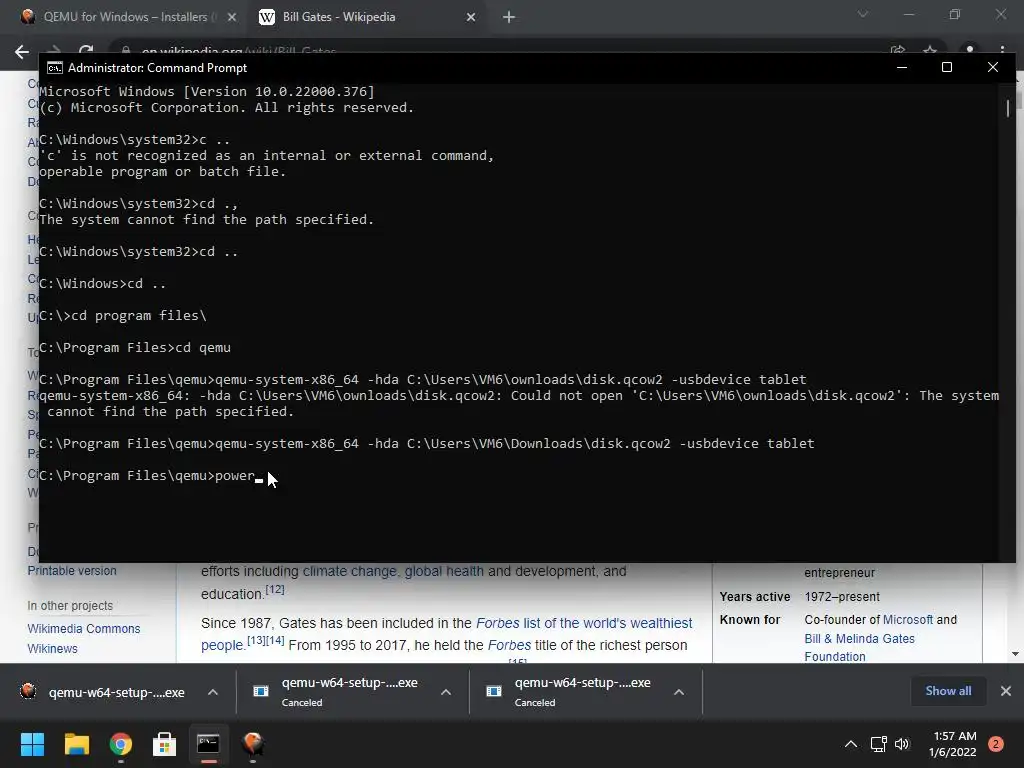Close the Chrome downloads bar
The width and height of the screenshot is (1024, 768).
[1006, 691]
